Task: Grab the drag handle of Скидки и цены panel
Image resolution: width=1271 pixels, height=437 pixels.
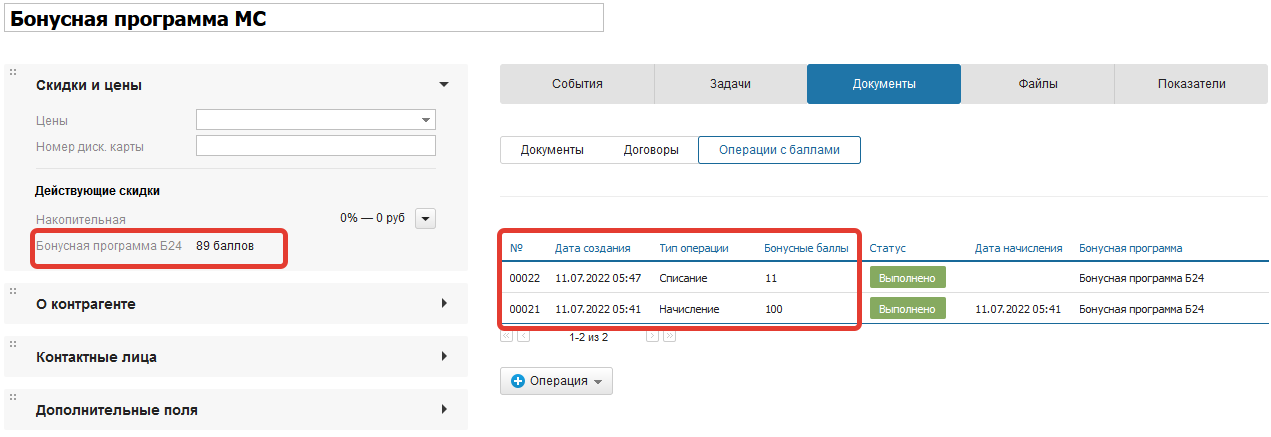Action: coord(13,72)
